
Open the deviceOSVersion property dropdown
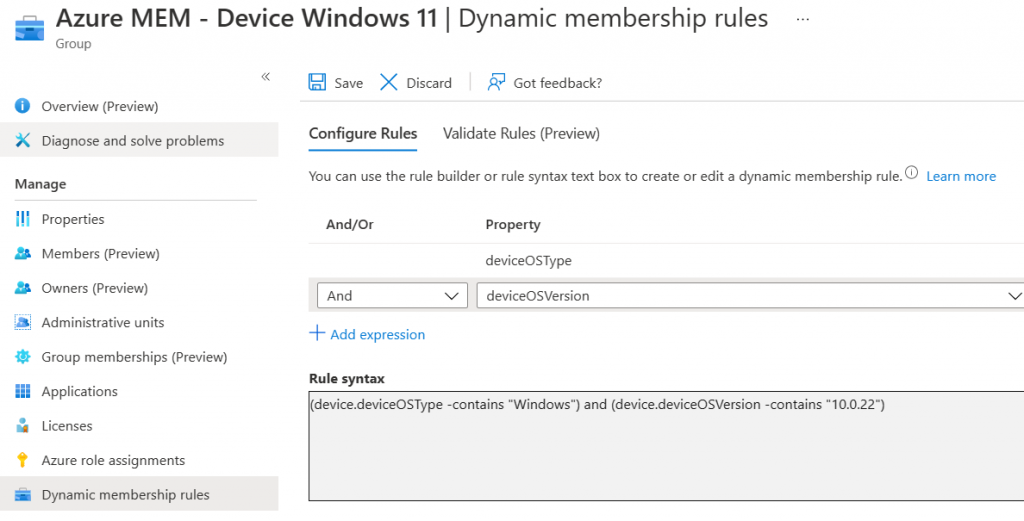tap(750, 295)
